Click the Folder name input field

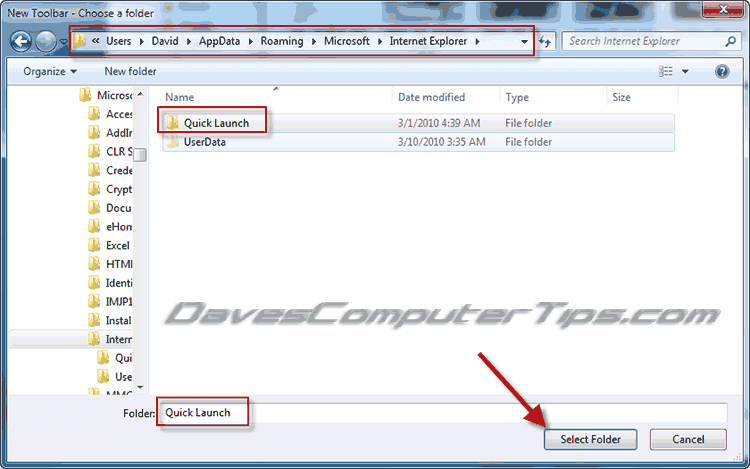(x=442, y=413)
